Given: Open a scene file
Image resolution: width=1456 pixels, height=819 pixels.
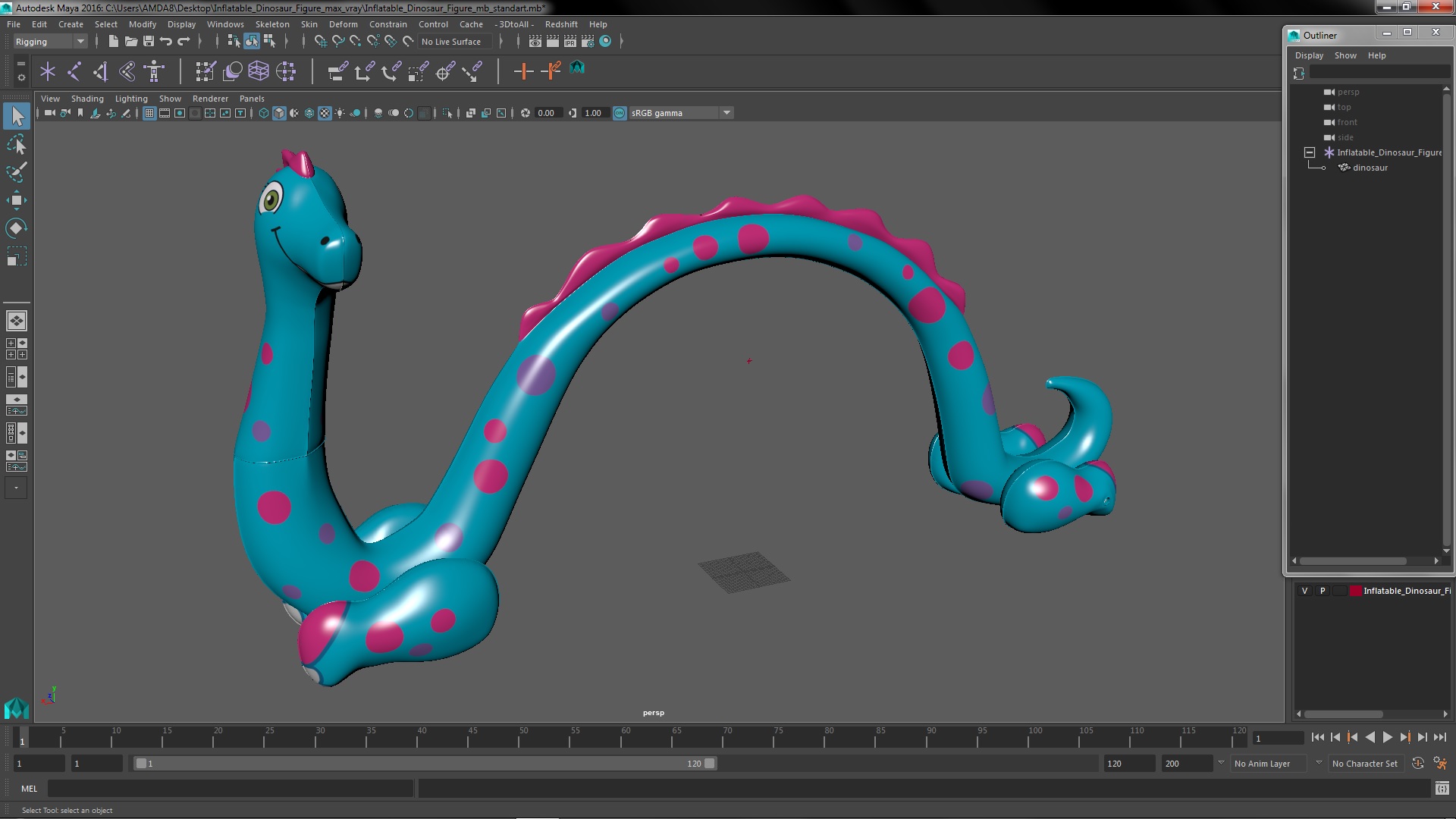Looking at the screenshot, I should (130, 42).
